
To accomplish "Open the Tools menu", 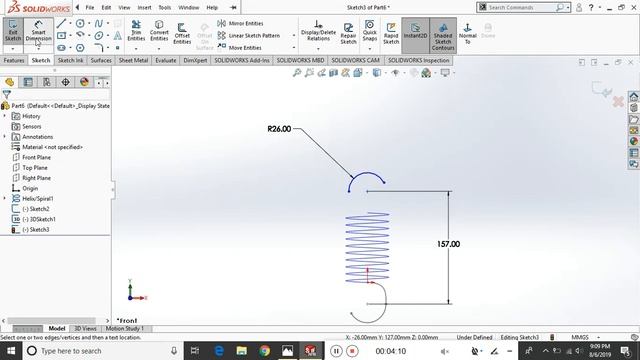I will [x=164, y=7].
